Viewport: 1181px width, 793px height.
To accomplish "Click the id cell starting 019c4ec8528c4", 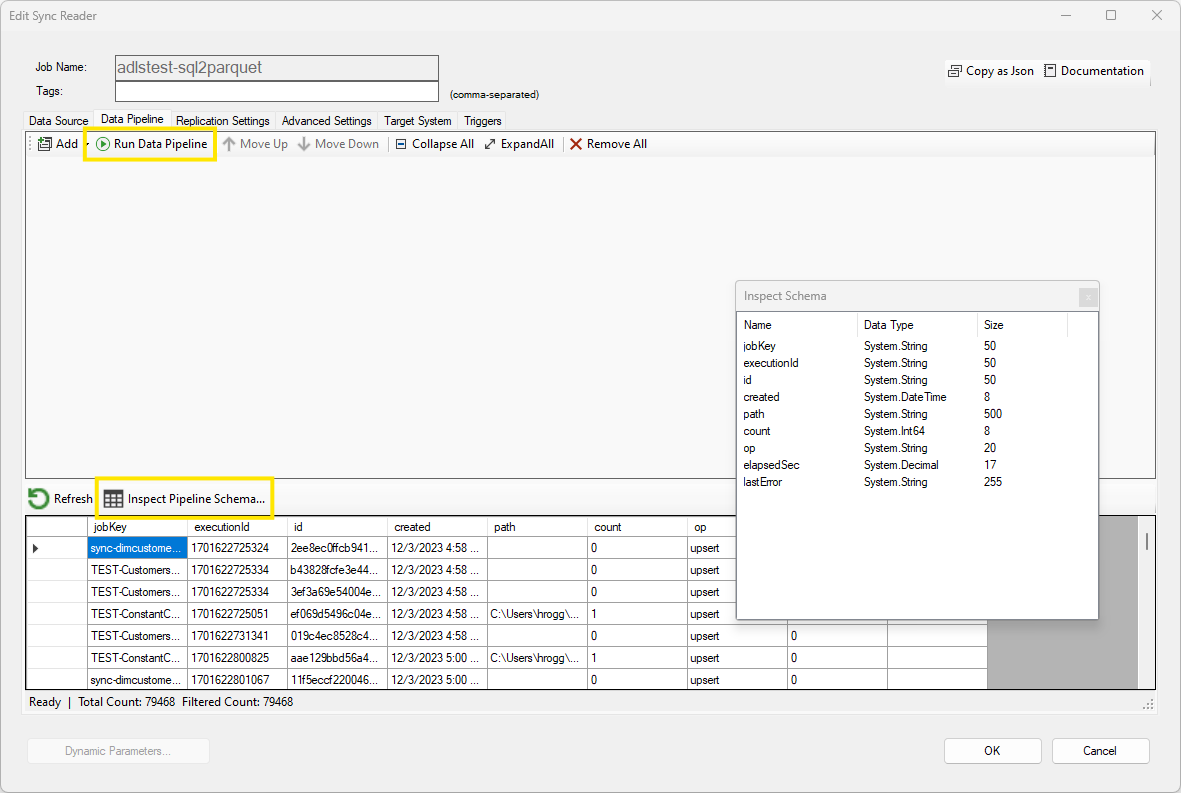I will tap(337, 636).
